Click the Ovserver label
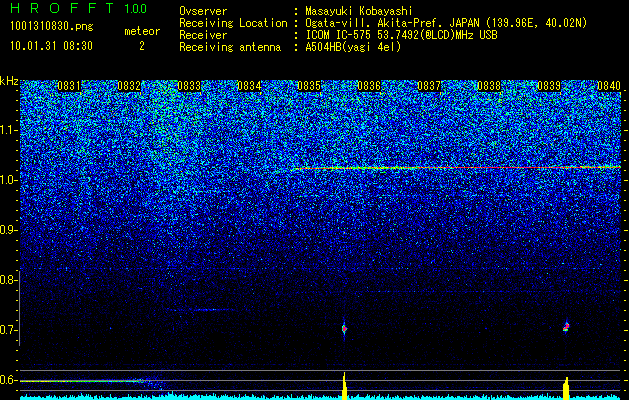This screenshot has width=629, height=400. 203,11
